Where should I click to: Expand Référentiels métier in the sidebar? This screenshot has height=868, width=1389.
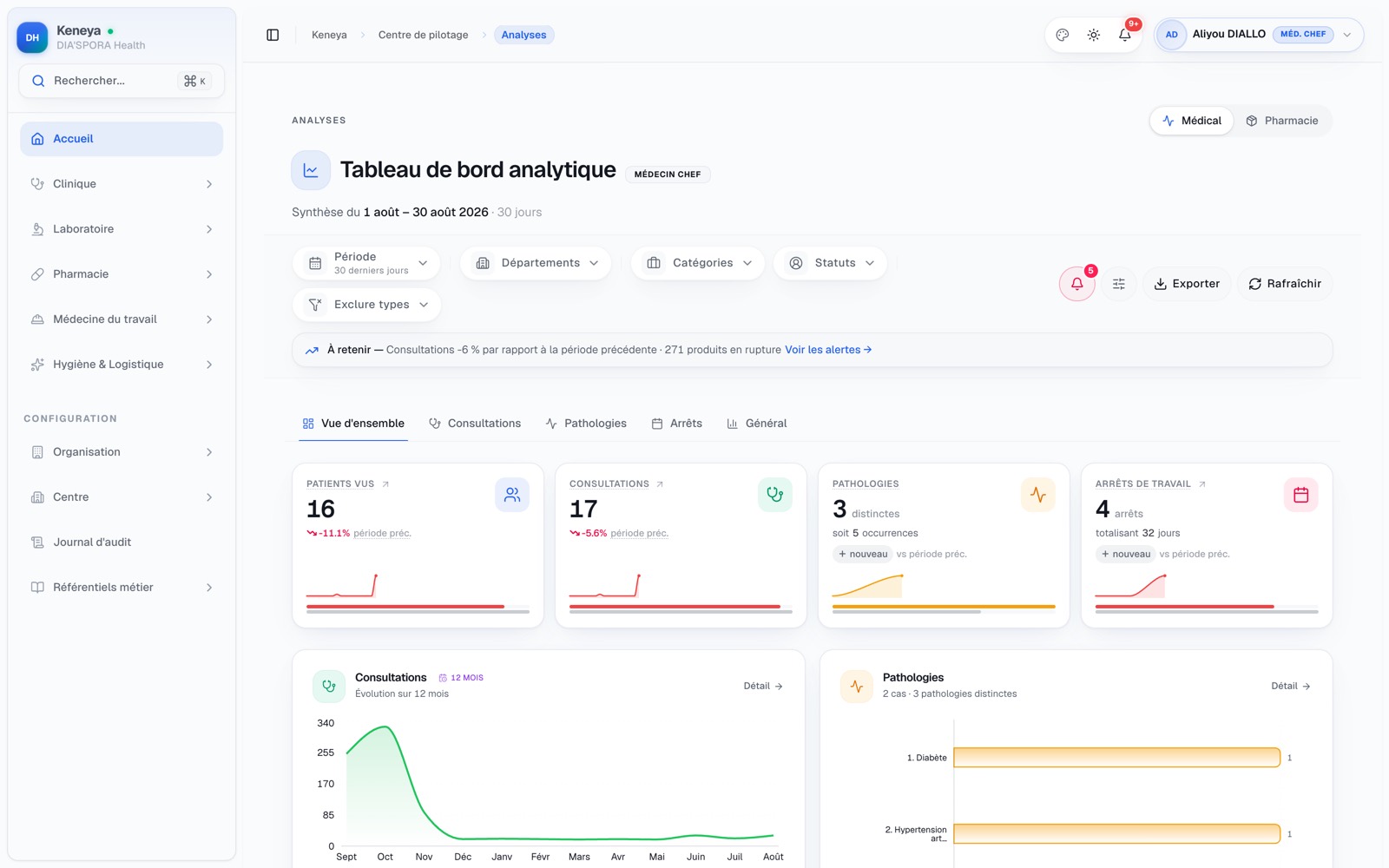[x=122, y=588]
